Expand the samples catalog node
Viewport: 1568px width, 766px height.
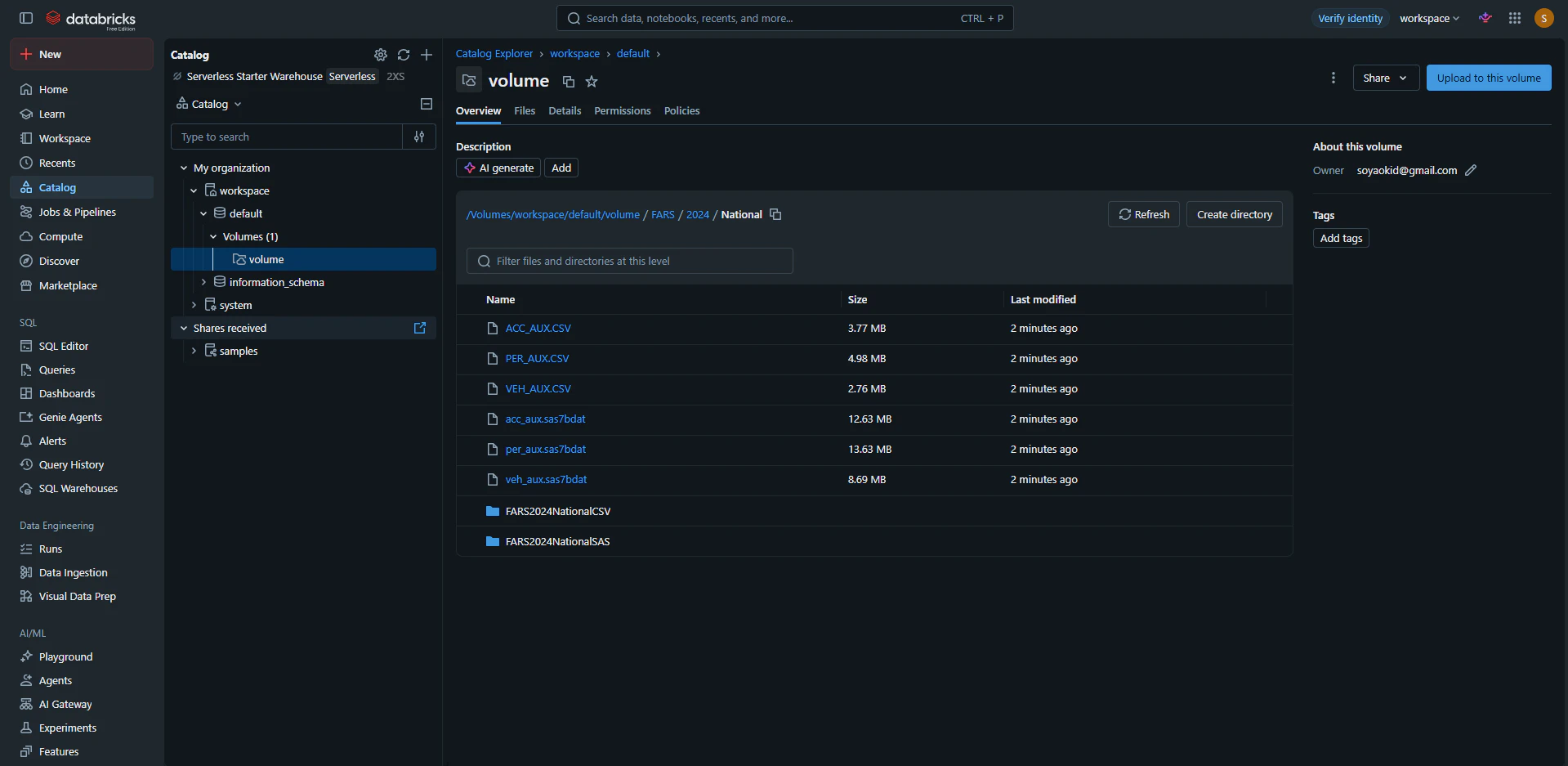point(194,351)
